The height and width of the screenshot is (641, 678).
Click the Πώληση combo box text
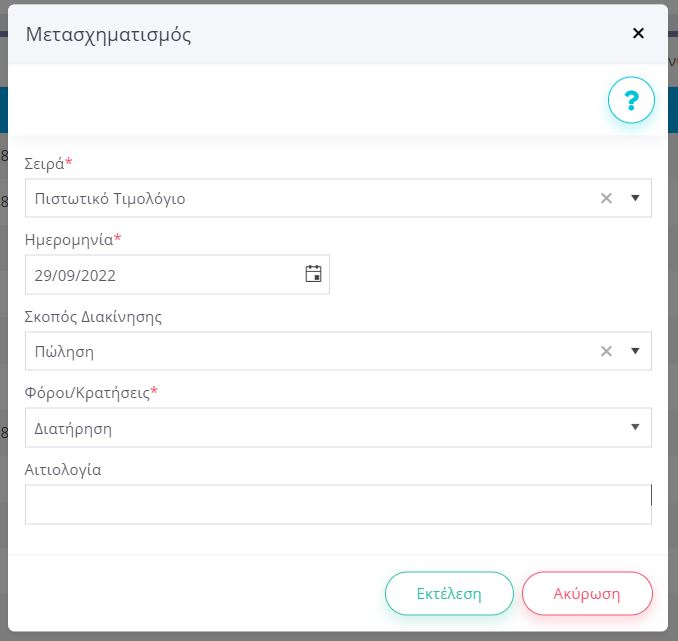[65, 352]
